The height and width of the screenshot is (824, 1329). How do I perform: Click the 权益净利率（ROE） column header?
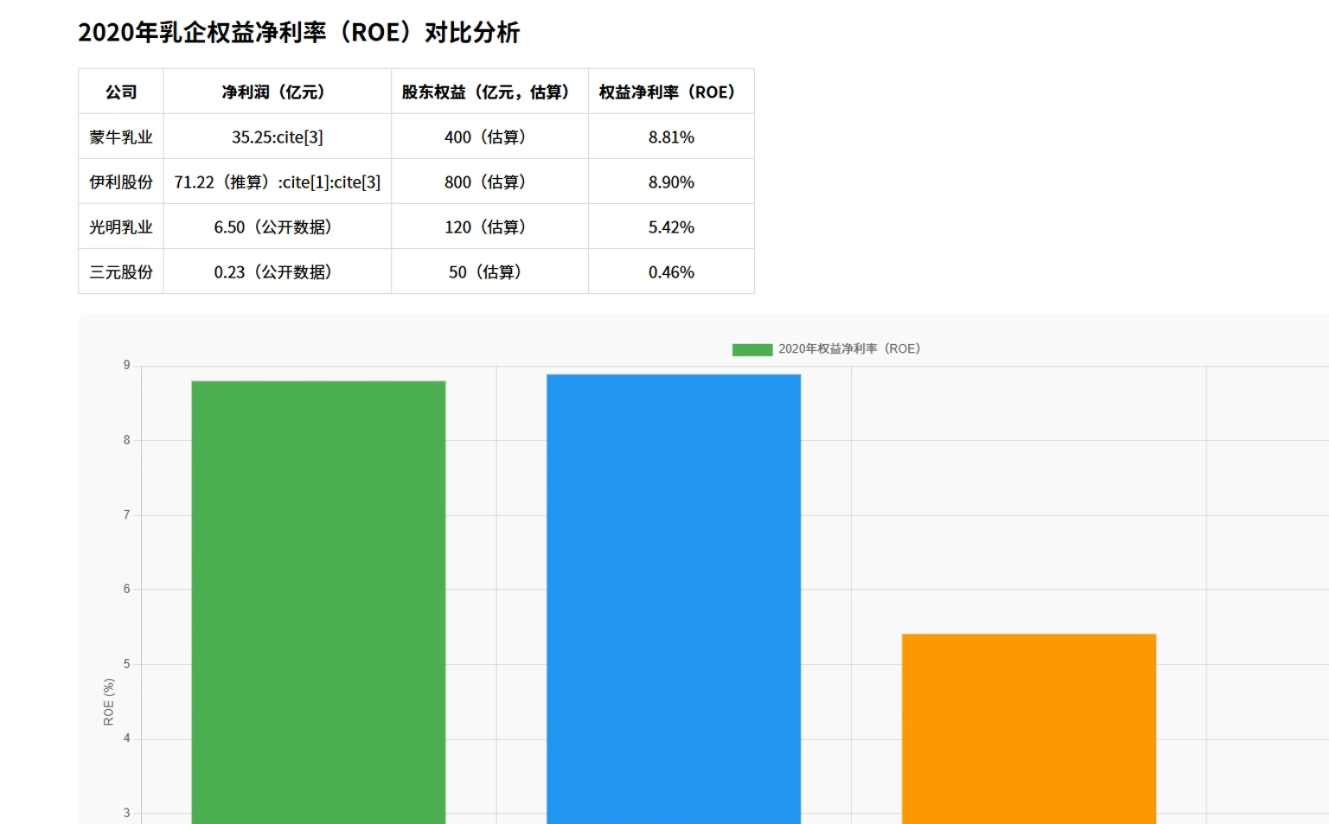point(671,92)
